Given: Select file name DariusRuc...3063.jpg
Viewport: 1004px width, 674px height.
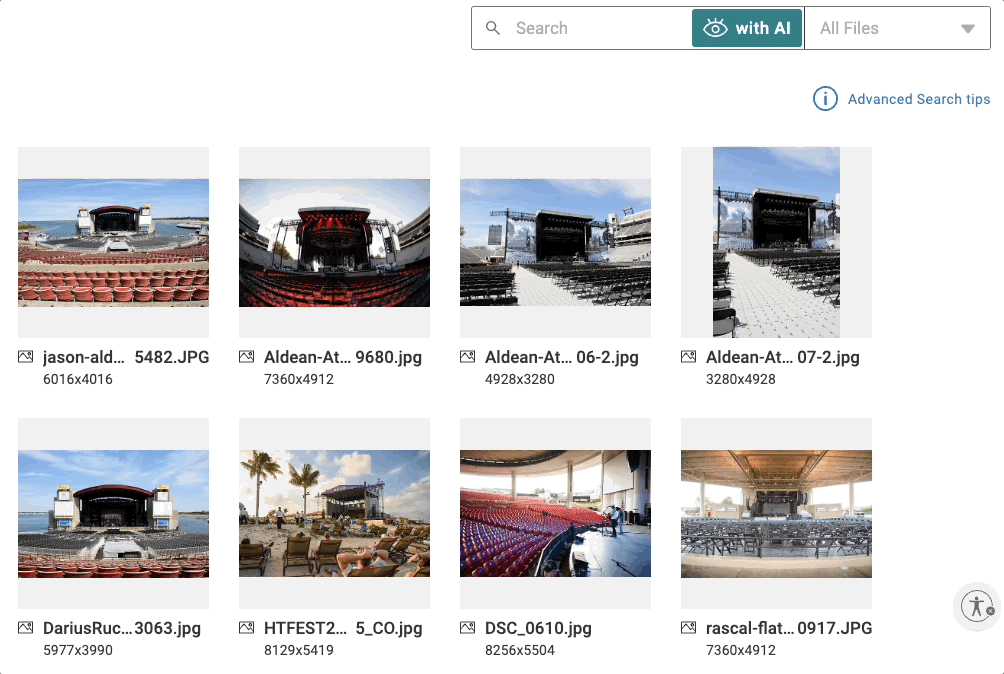Looking at the screenshot, I should click(122, 628).
